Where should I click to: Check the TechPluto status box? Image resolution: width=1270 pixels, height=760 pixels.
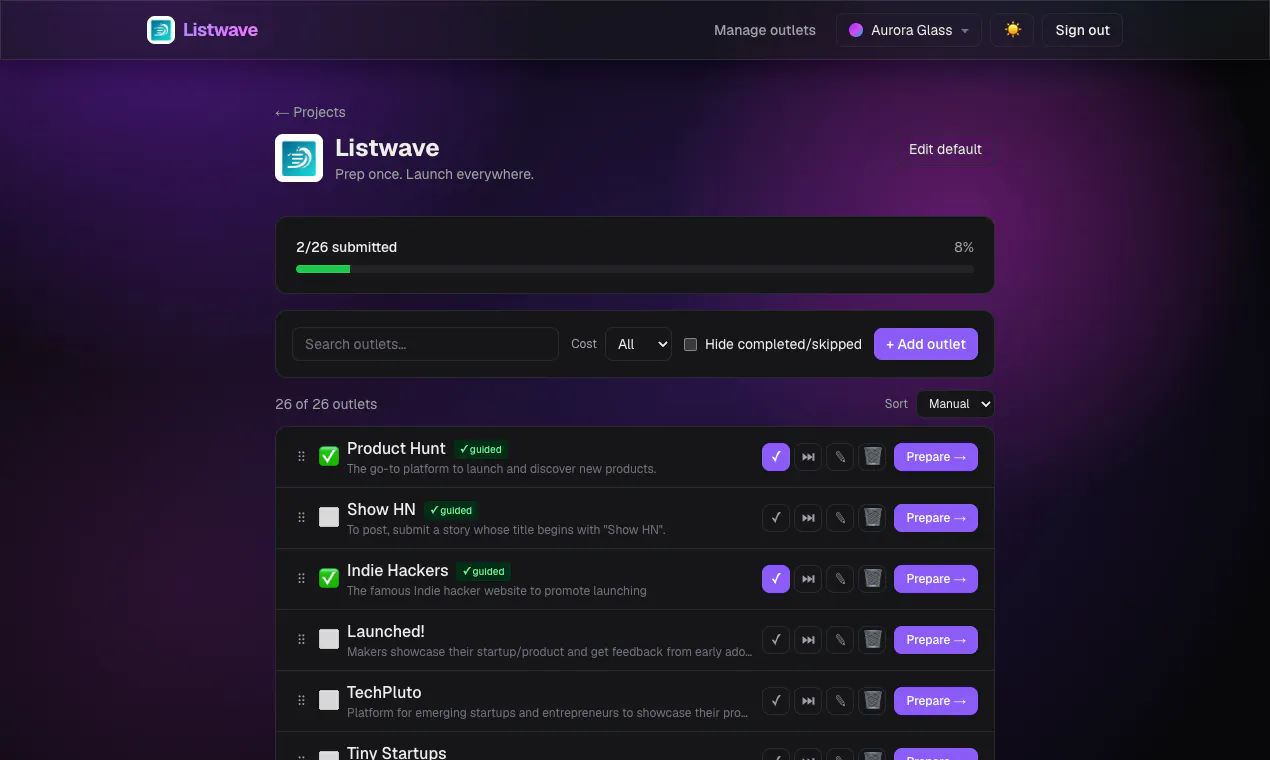(329, 701)
